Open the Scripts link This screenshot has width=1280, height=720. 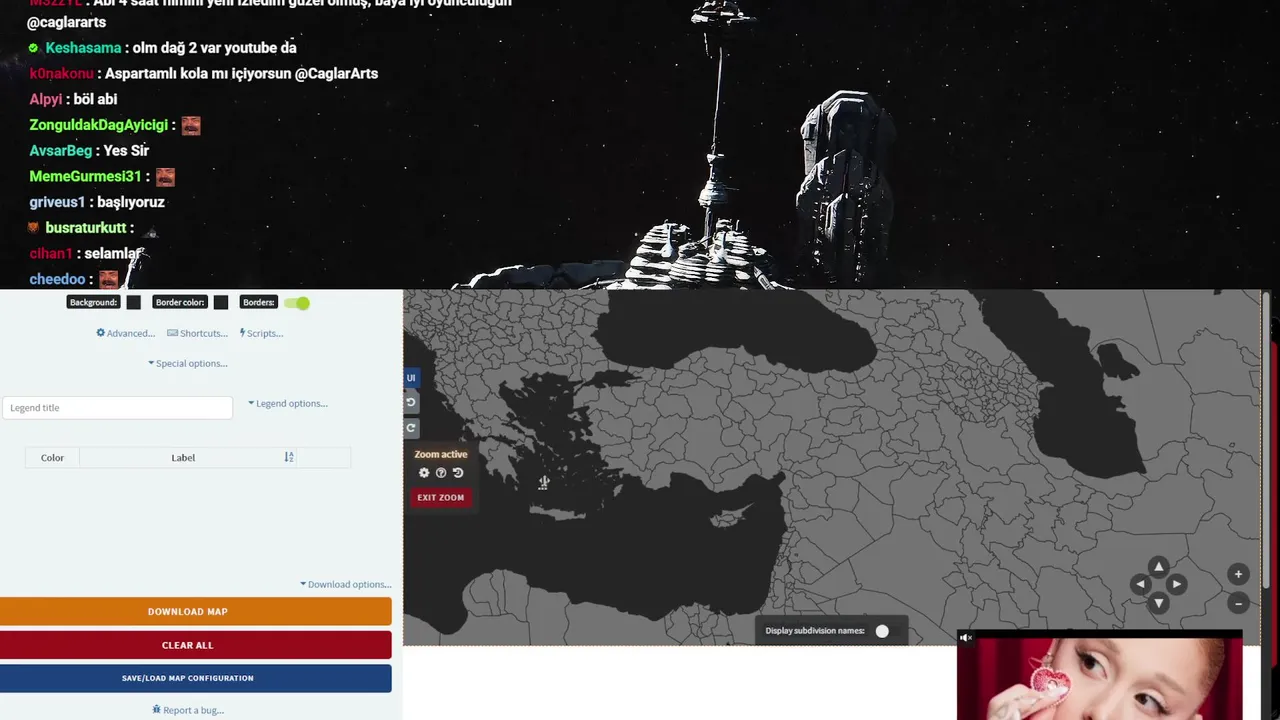tap(261, 333)
